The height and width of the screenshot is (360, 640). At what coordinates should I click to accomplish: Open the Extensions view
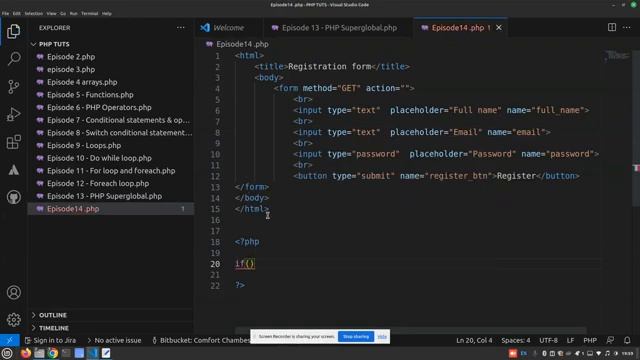[13, 142]
